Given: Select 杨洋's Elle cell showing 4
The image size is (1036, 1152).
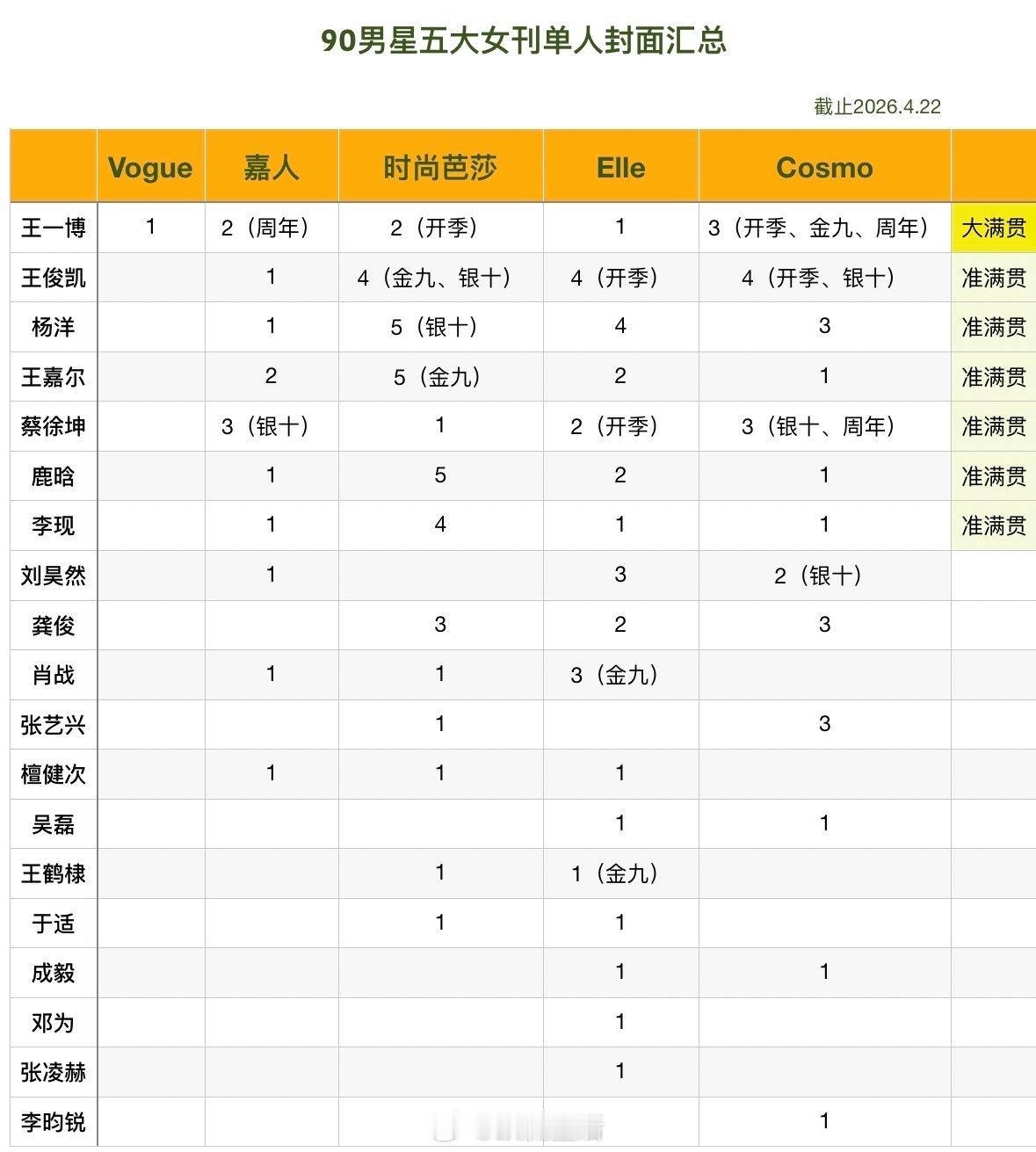Looking at the screenshot, I should coord(620,326).
